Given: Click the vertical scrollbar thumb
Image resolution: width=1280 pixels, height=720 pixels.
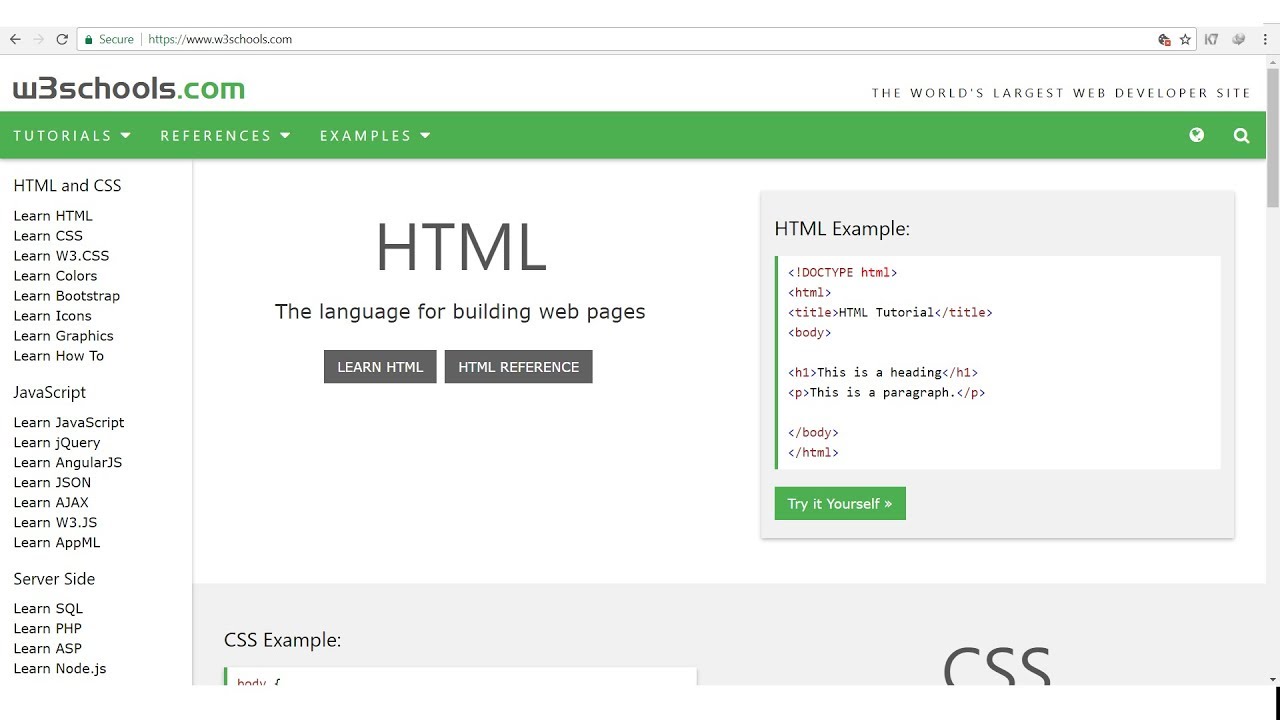Looking at the screenshot, I should [1273, 138].
